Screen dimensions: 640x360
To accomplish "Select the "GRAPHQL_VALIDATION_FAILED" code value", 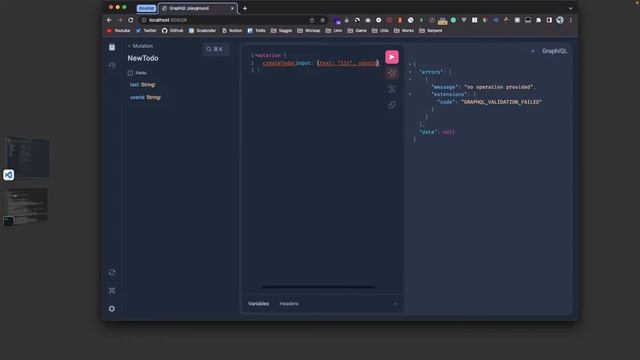I will tap(502, 102).
